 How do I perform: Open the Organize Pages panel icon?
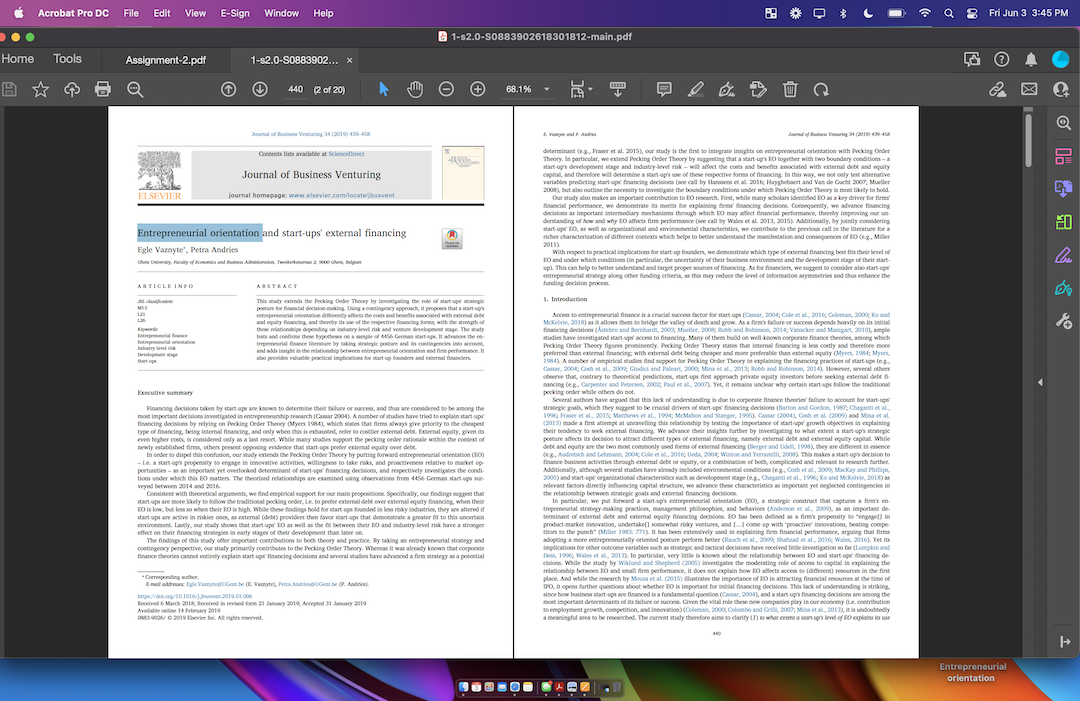pyautogui.click(x=1063, y=156)
